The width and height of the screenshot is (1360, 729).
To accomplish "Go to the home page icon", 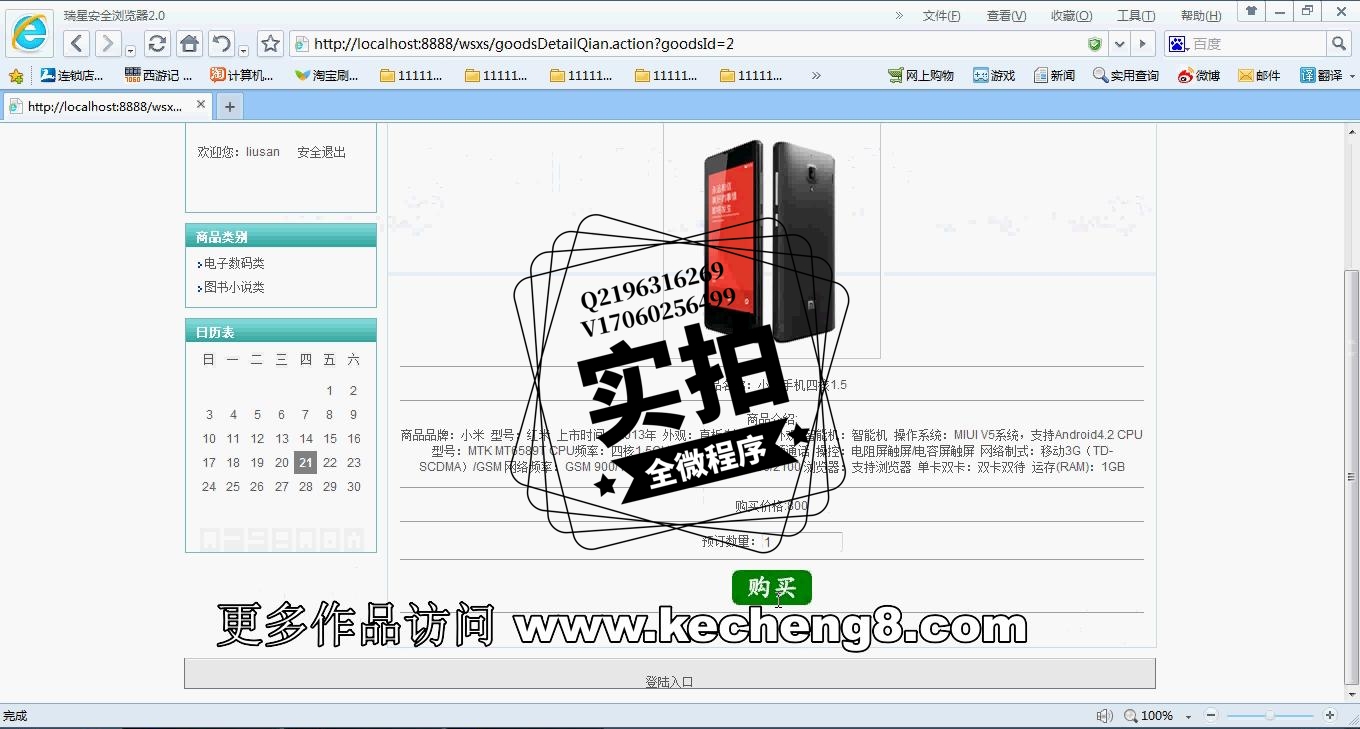I will click(189, 44).
